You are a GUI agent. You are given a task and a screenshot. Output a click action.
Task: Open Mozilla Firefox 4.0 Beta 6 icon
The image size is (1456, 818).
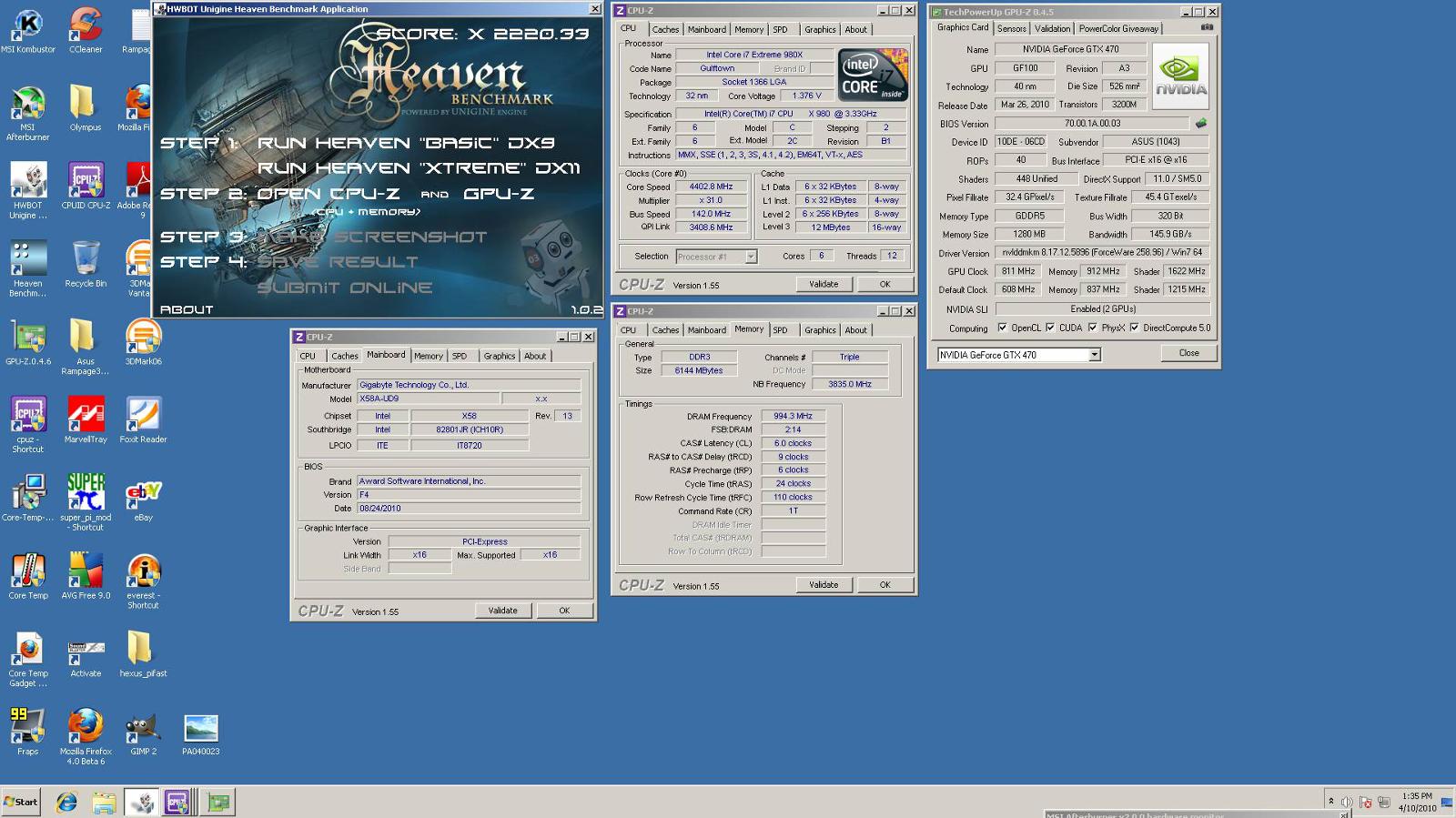tap(86, 737)
